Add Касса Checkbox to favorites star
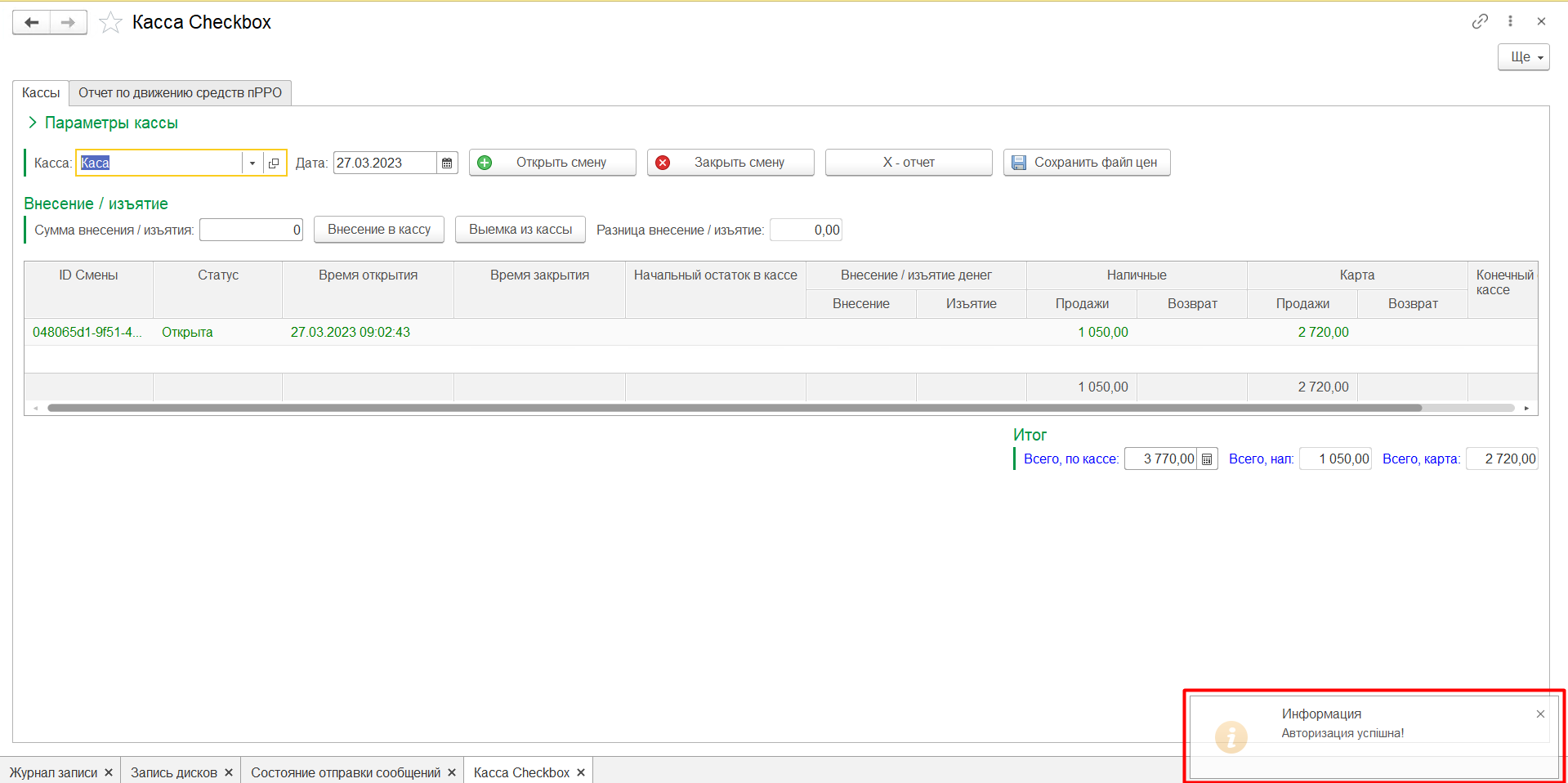Viewport: 1568px width, 783px height. (110, 23)
